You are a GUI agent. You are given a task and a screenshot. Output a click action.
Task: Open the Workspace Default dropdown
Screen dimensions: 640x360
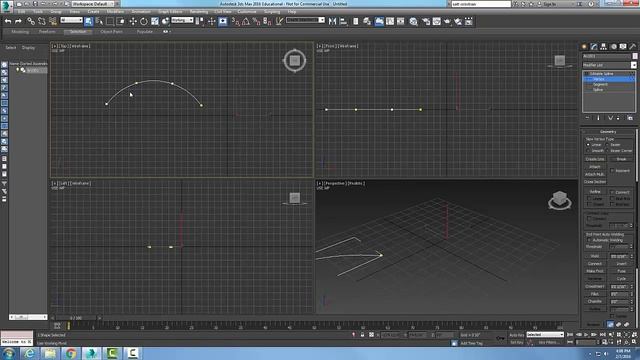coord(93,4)
